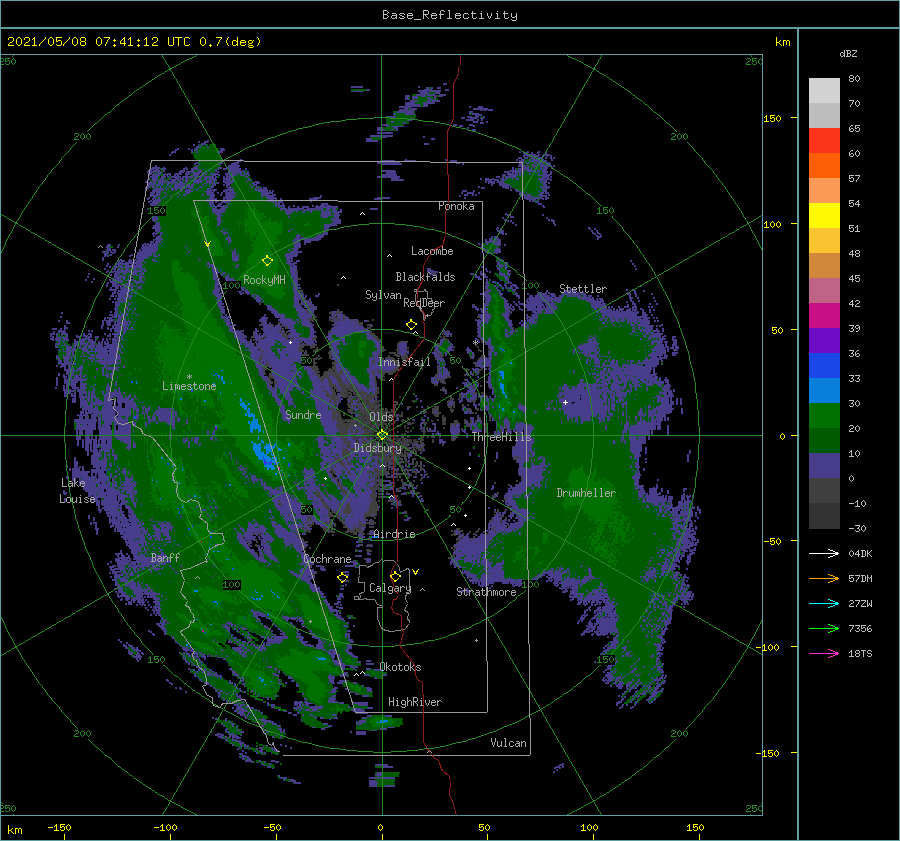
Task: Click the yellow station marker near RockyMH
Action: pos(267,261)
